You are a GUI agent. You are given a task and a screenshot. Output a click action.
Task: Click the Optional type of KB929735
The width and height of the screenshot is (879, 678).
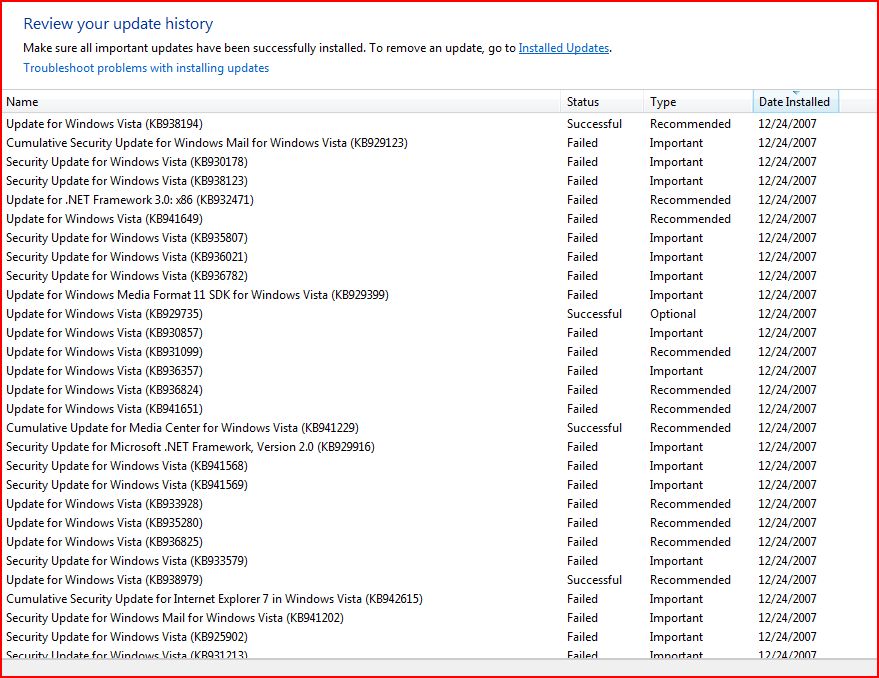[673, 314]
